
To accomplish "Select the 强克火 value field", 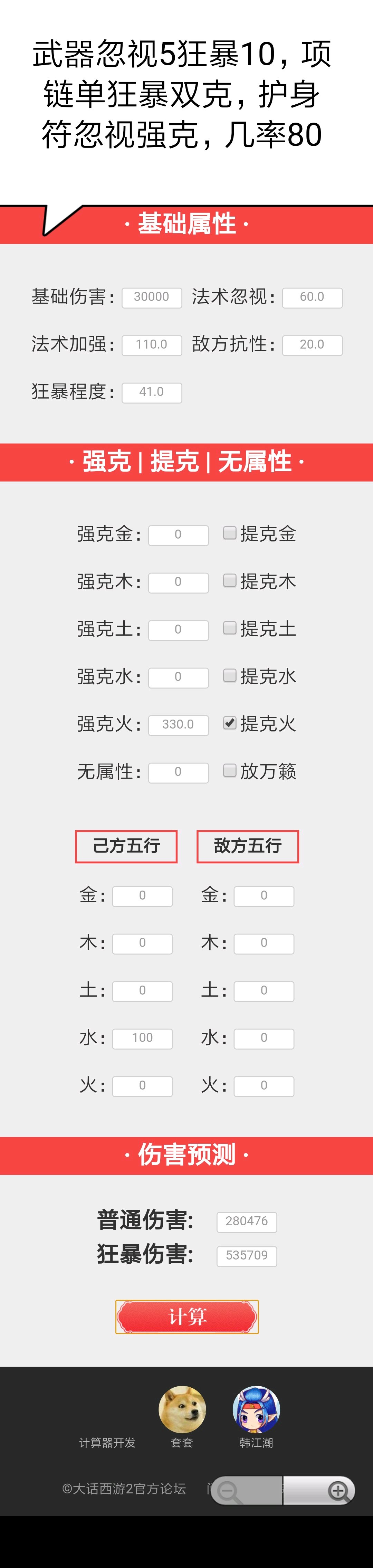I will point(178,724).
